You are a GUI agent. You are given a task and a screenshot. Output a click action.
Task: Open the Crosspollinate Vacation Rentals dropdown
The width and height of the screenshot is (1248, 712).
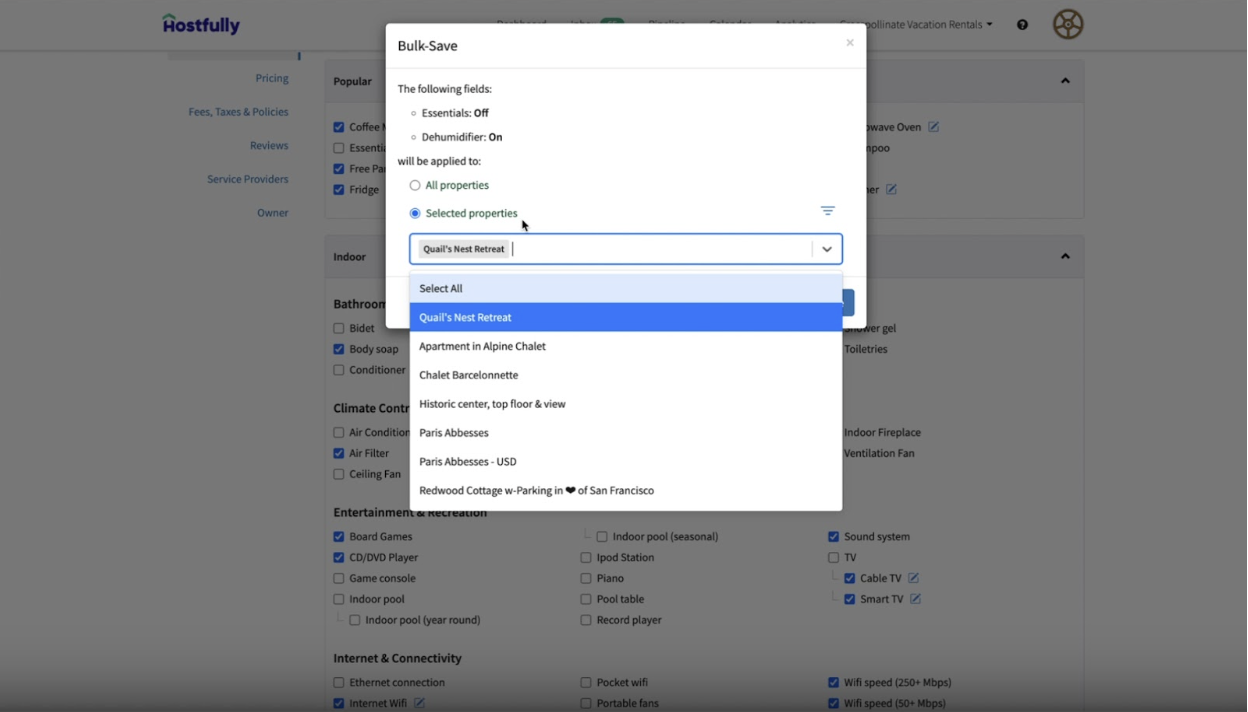point(916,24)
